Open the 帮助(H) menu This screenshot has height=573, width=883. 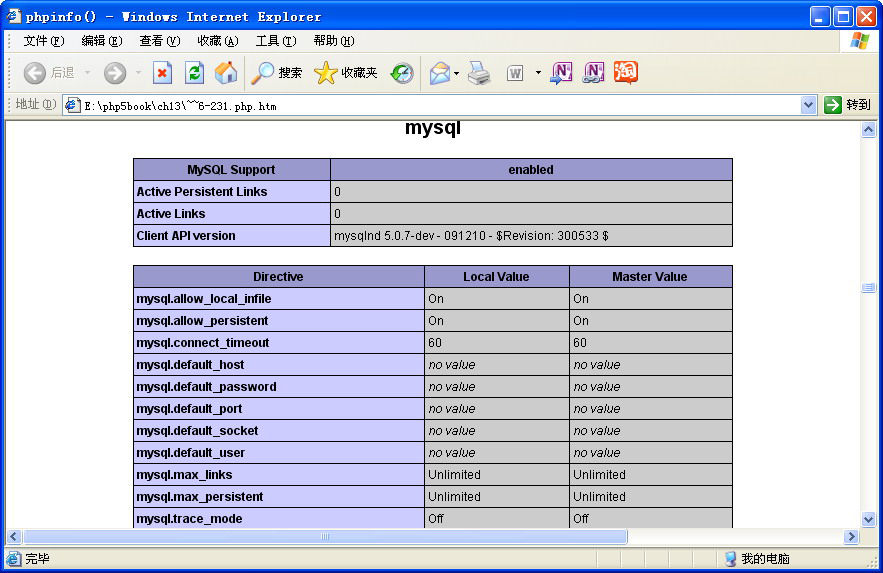pos(334,41)
